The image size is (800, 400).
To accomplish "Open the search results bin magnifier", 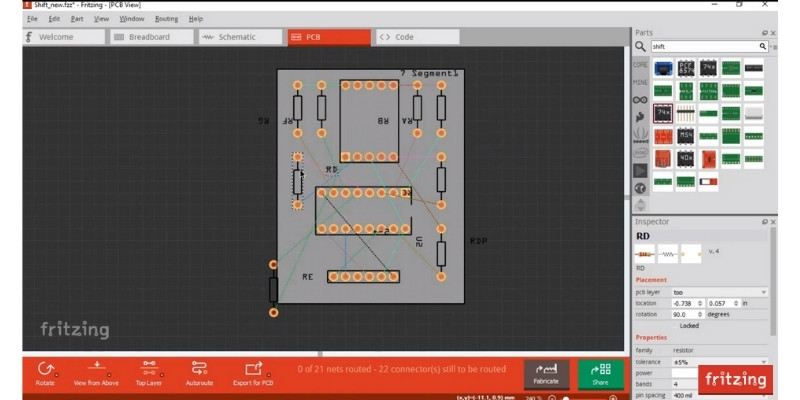I will [x=640, y=47].
